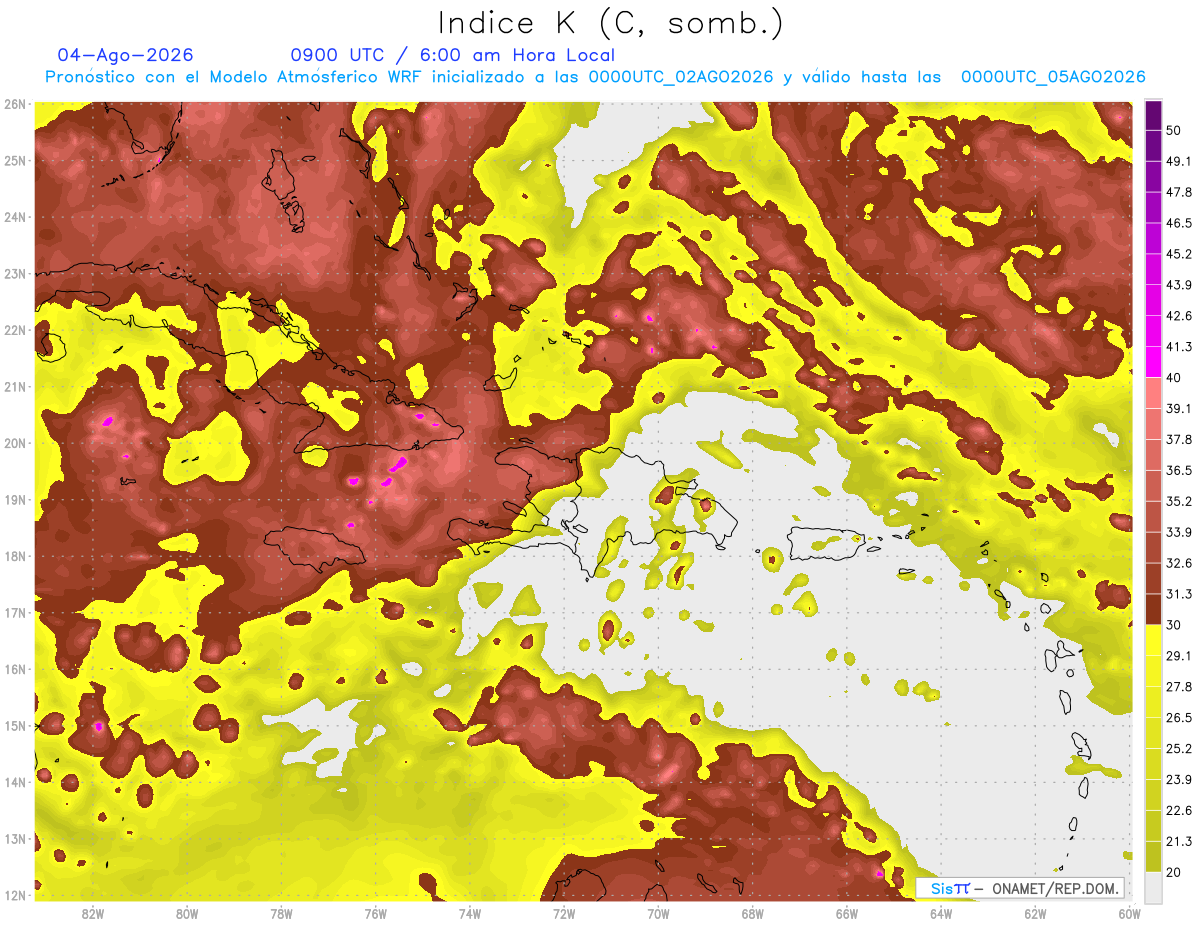The image size is (1200, 927).
Task: Click the map title 'Indice K (C, somb.)'
Action: (x=611, y=23)
